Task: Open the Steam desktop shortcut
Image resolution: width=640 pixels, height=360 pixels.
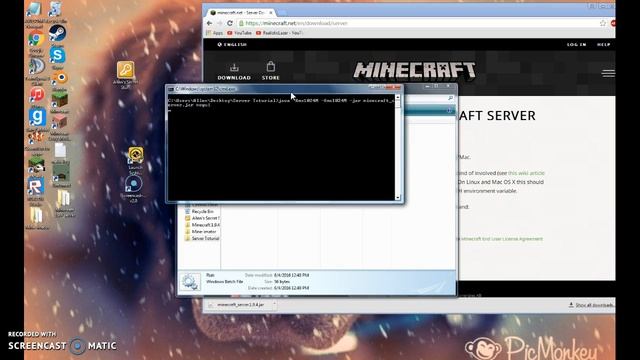Action: click(x=58, y=33)
